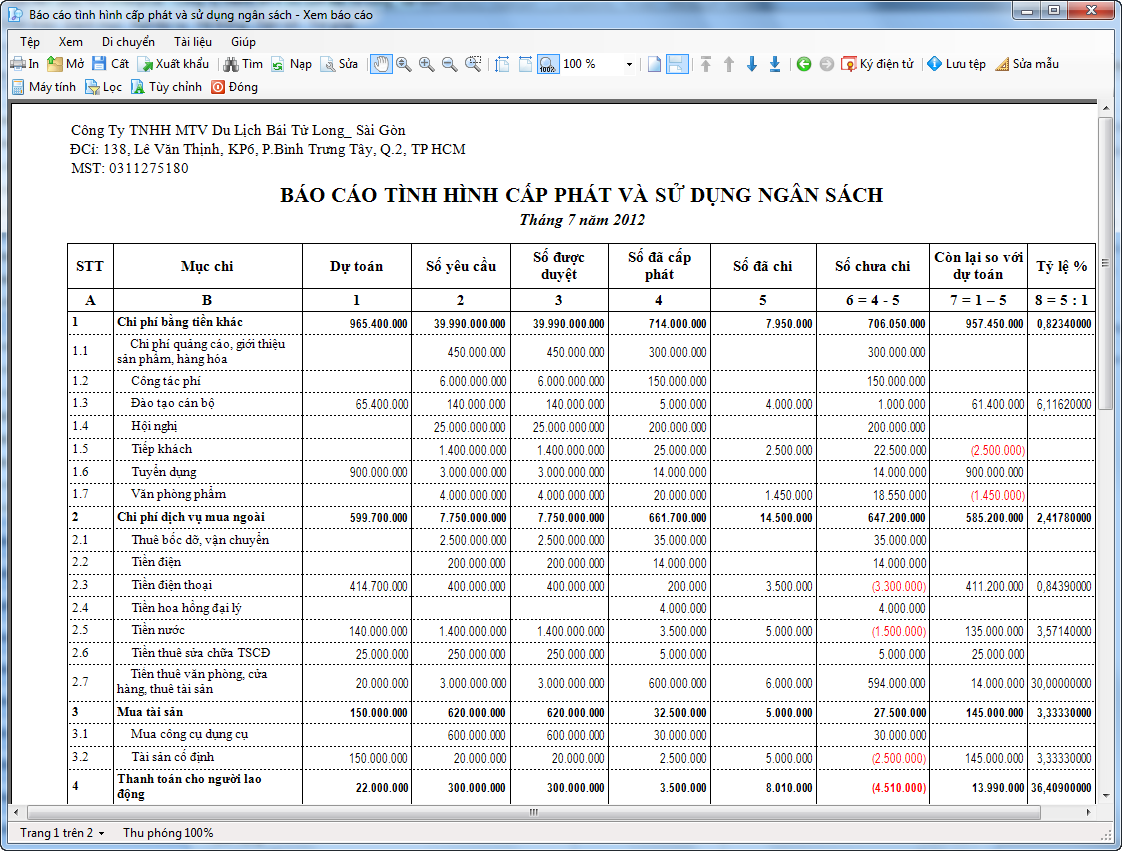This screenshot has height=851, width=1122.
Task: Reload report using Nạp
Action: 291,64
